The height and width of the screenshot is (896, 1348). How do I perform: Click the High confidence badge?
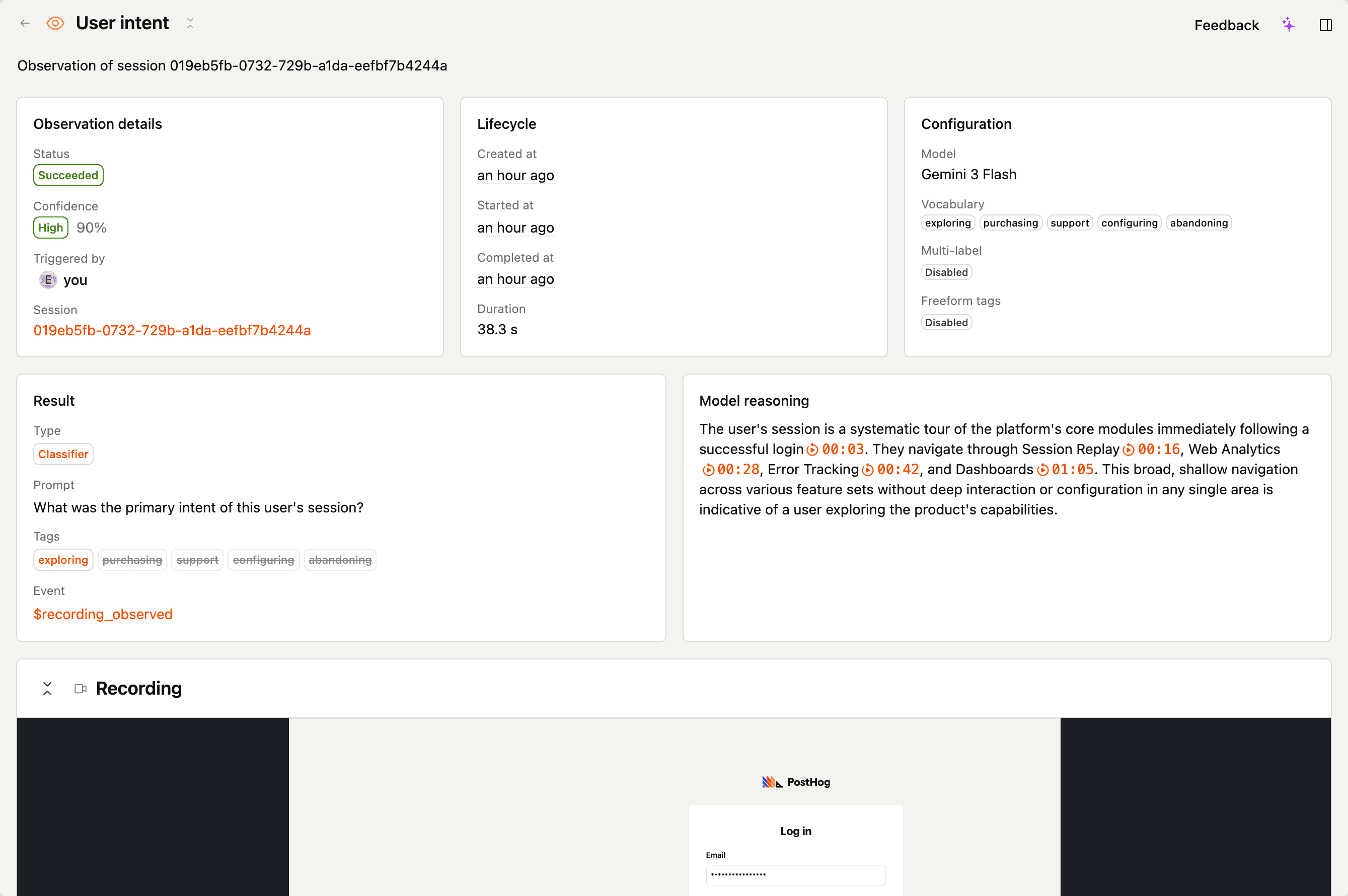coord(51,228)
